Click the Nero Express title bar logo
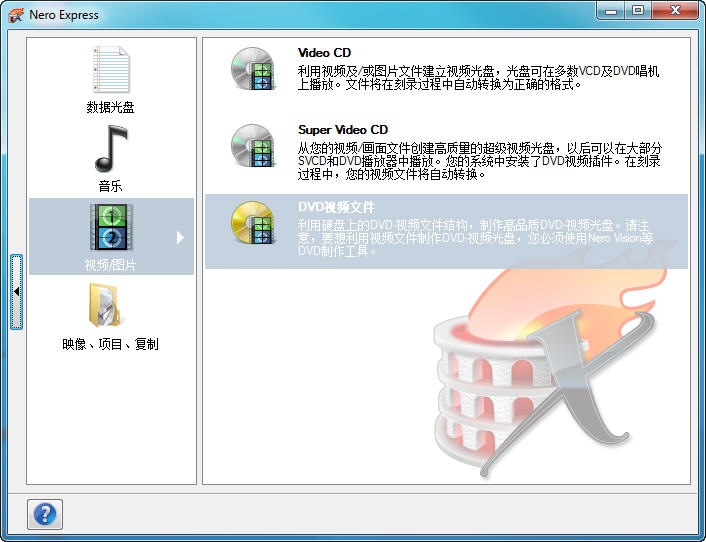Screen dimensions: 706x542 (x=16, y=15)
